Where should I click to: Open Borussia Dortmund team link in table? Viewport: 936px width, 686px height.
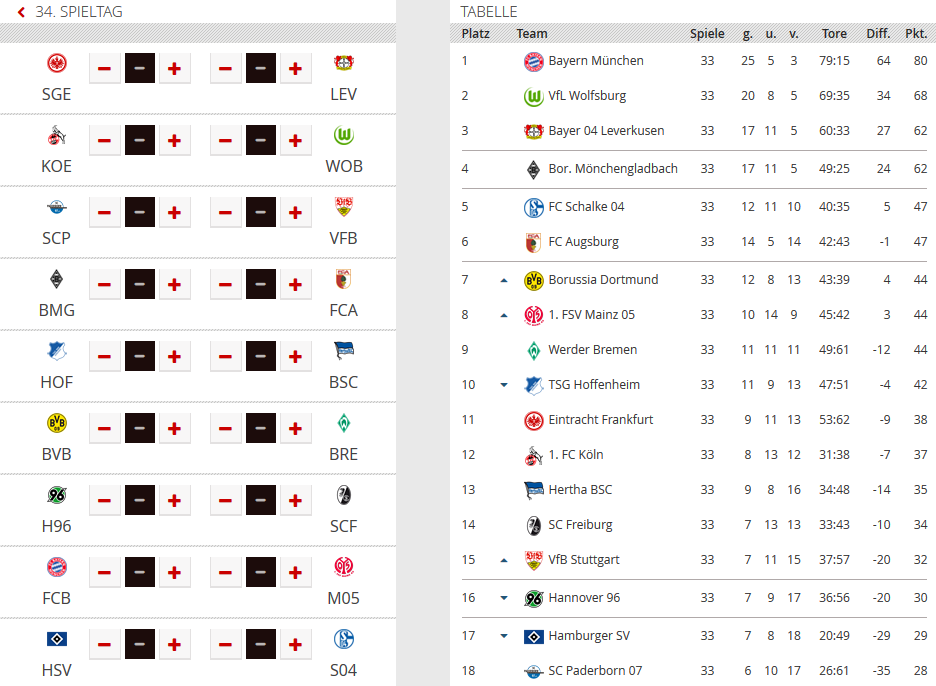604,279
